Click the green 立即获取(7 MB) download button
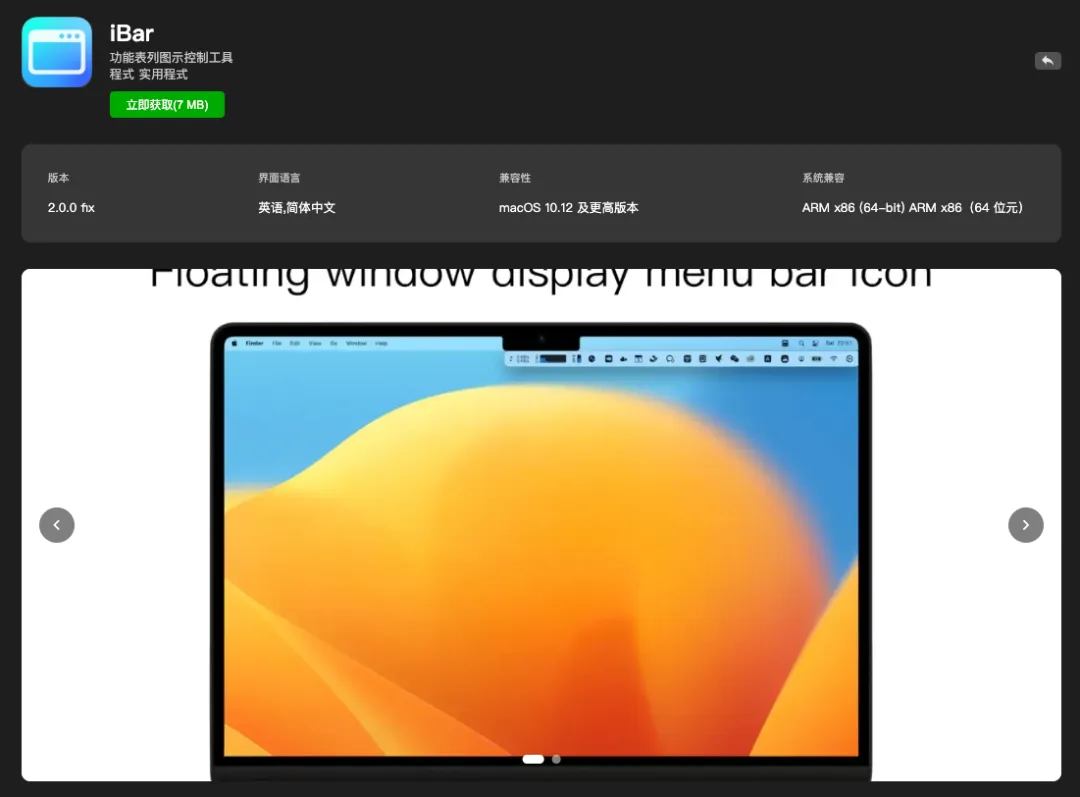Viewport: 1080px width, 797px height. [x=167, y=105]
